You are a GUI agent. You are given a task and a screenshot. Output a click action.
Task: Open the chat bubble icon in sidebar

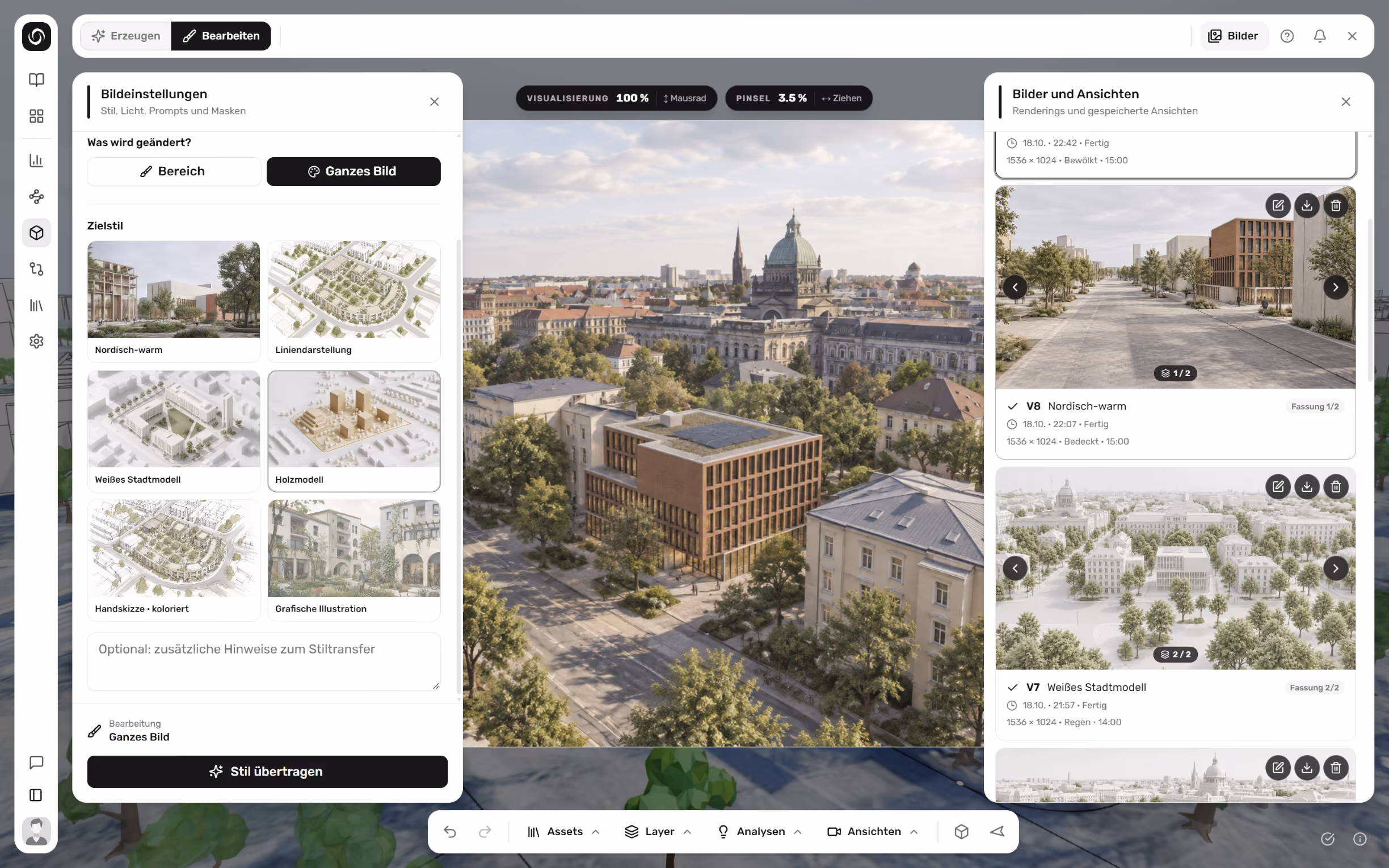pos(36,762)
